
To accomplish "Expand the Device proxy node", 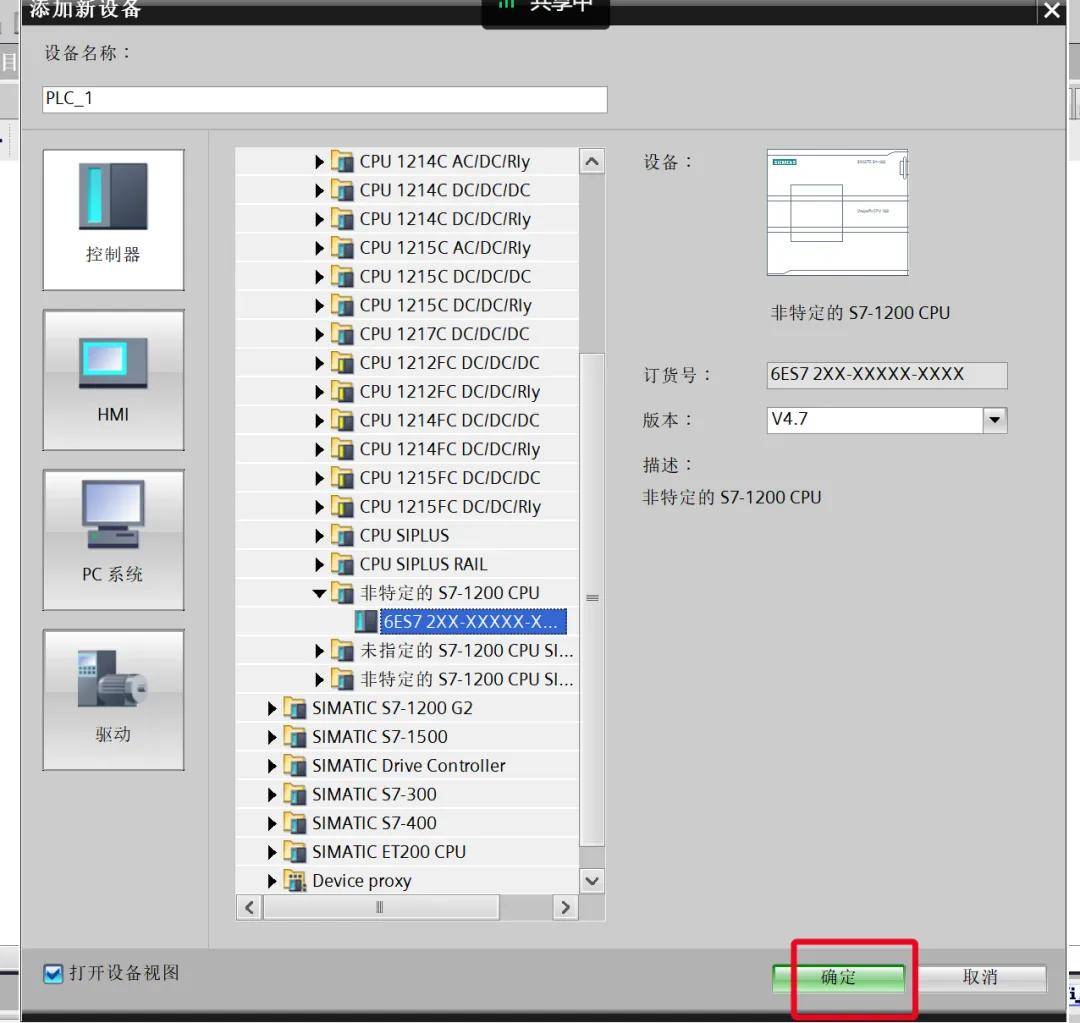I will (272, 881).
